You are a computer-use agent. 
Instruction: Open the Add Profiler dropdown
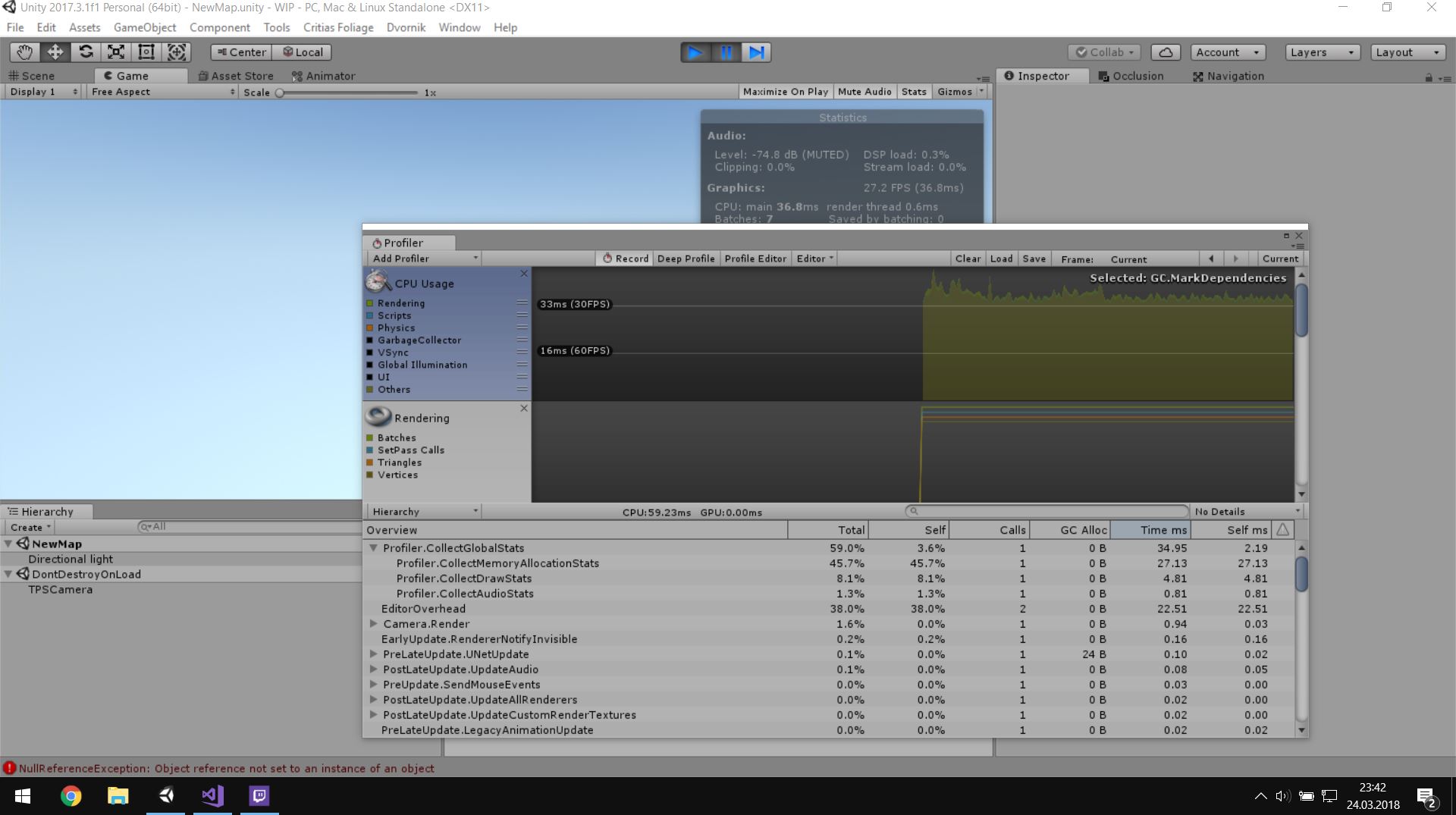(423, 259)
